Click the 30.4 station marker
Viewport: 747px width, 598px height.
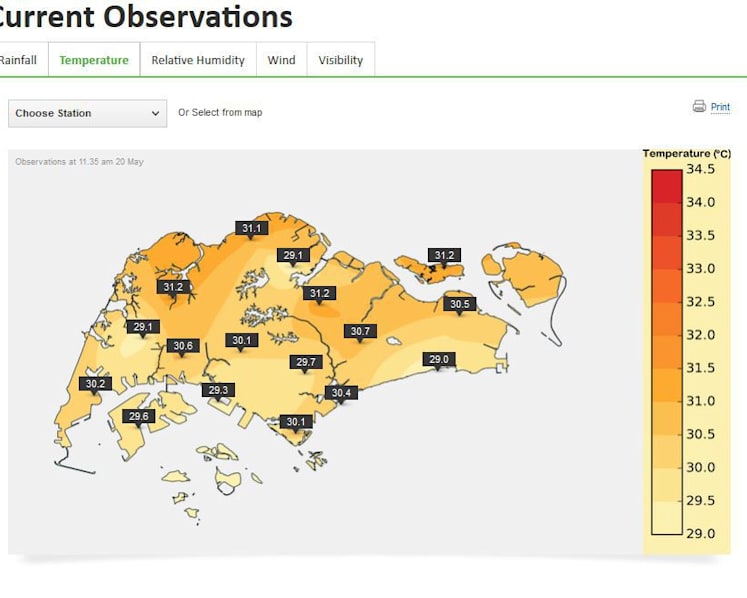[x=341, y=393]
